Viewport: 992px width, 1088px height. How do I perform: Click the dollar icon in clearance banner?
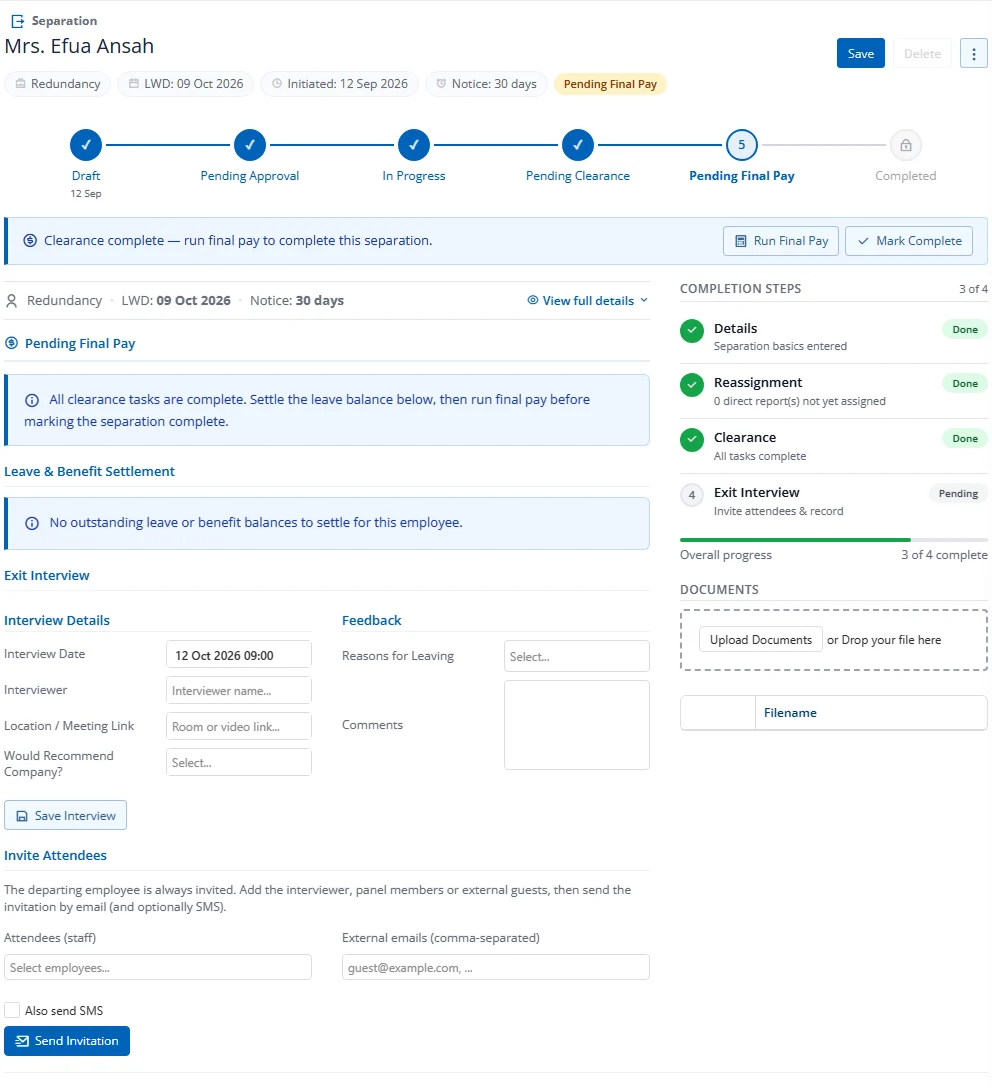[x=30, y=241]
